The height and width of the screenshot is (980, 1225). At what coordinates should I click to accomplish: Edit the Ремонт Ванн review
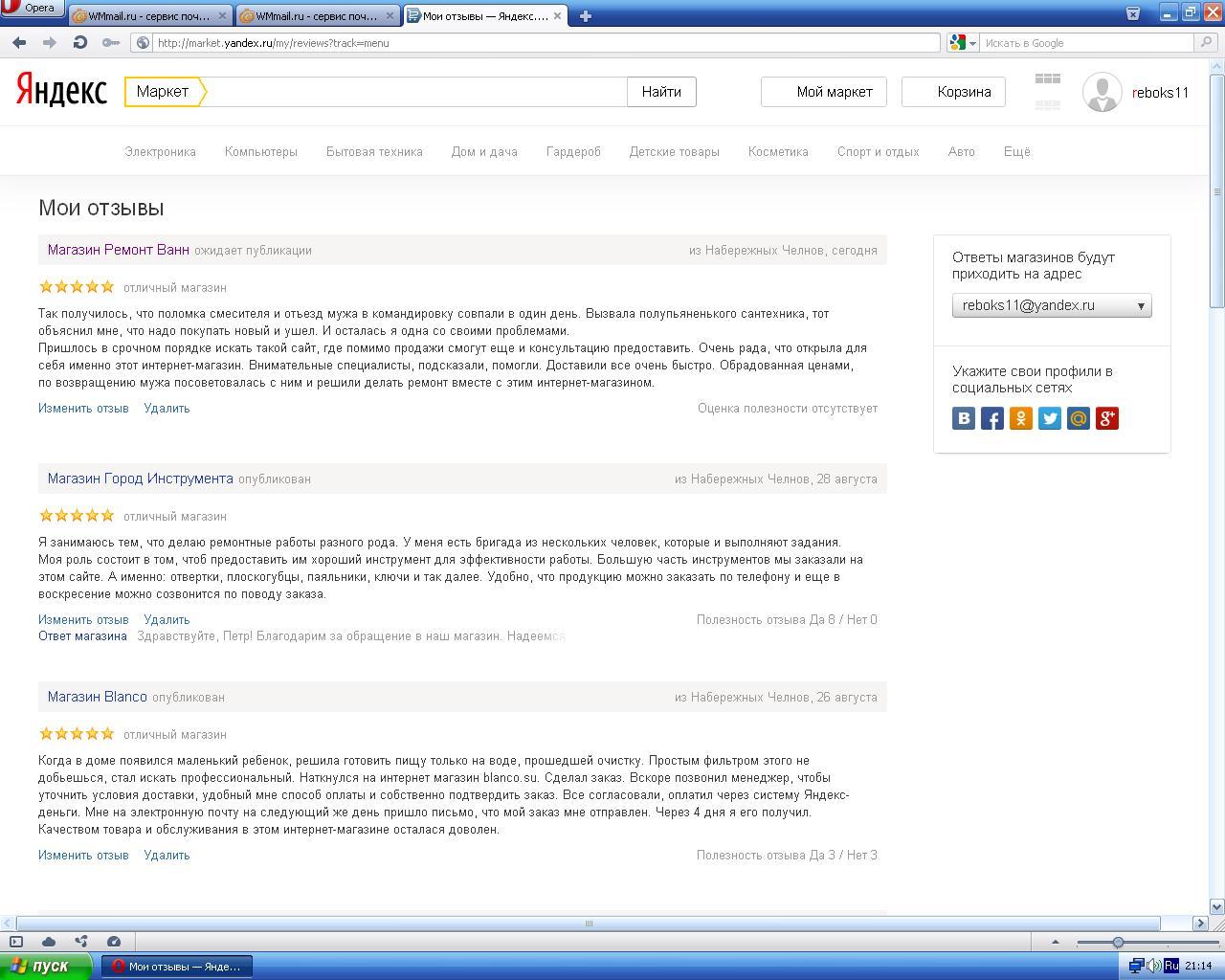point(83,408)
